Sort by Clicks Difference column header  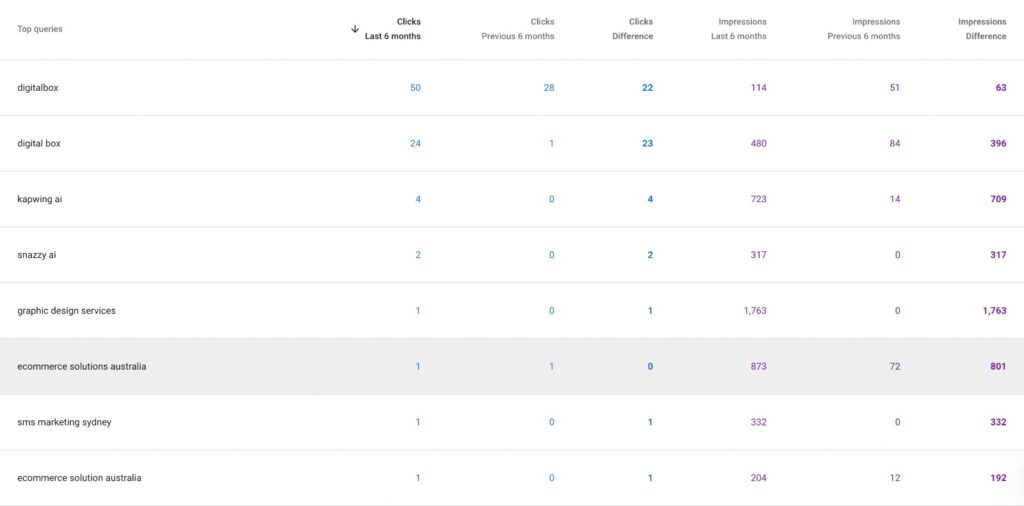coord(632,29)
